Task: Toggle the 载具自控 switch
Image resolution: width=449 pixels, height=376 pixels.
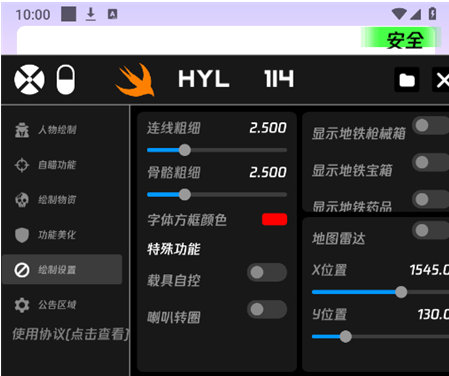Action: (x=267, y=273)
